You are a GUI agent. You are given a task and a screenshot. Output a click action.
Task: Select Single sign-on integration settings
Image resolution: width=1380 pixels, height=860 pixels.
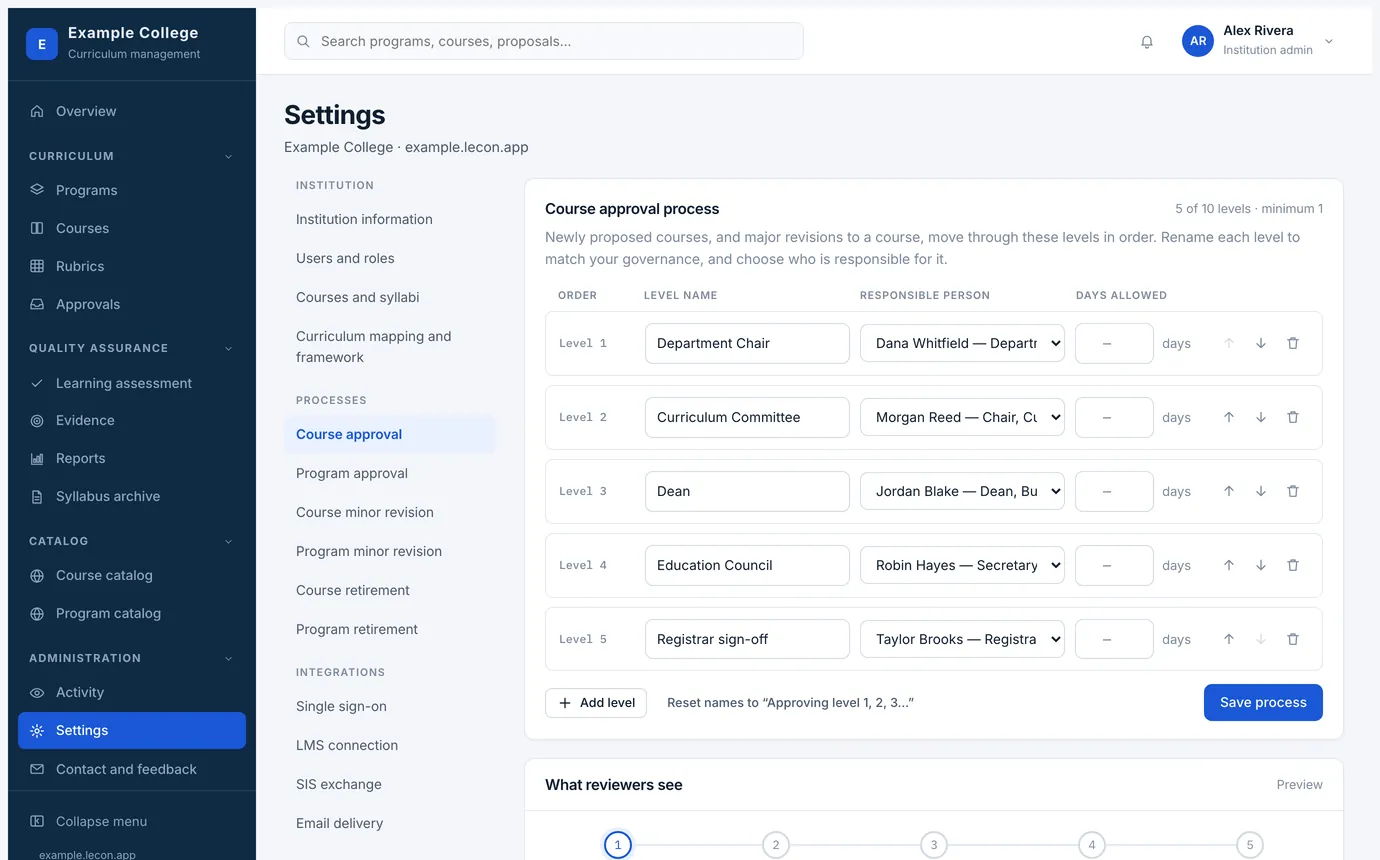[x=390, y=706]
